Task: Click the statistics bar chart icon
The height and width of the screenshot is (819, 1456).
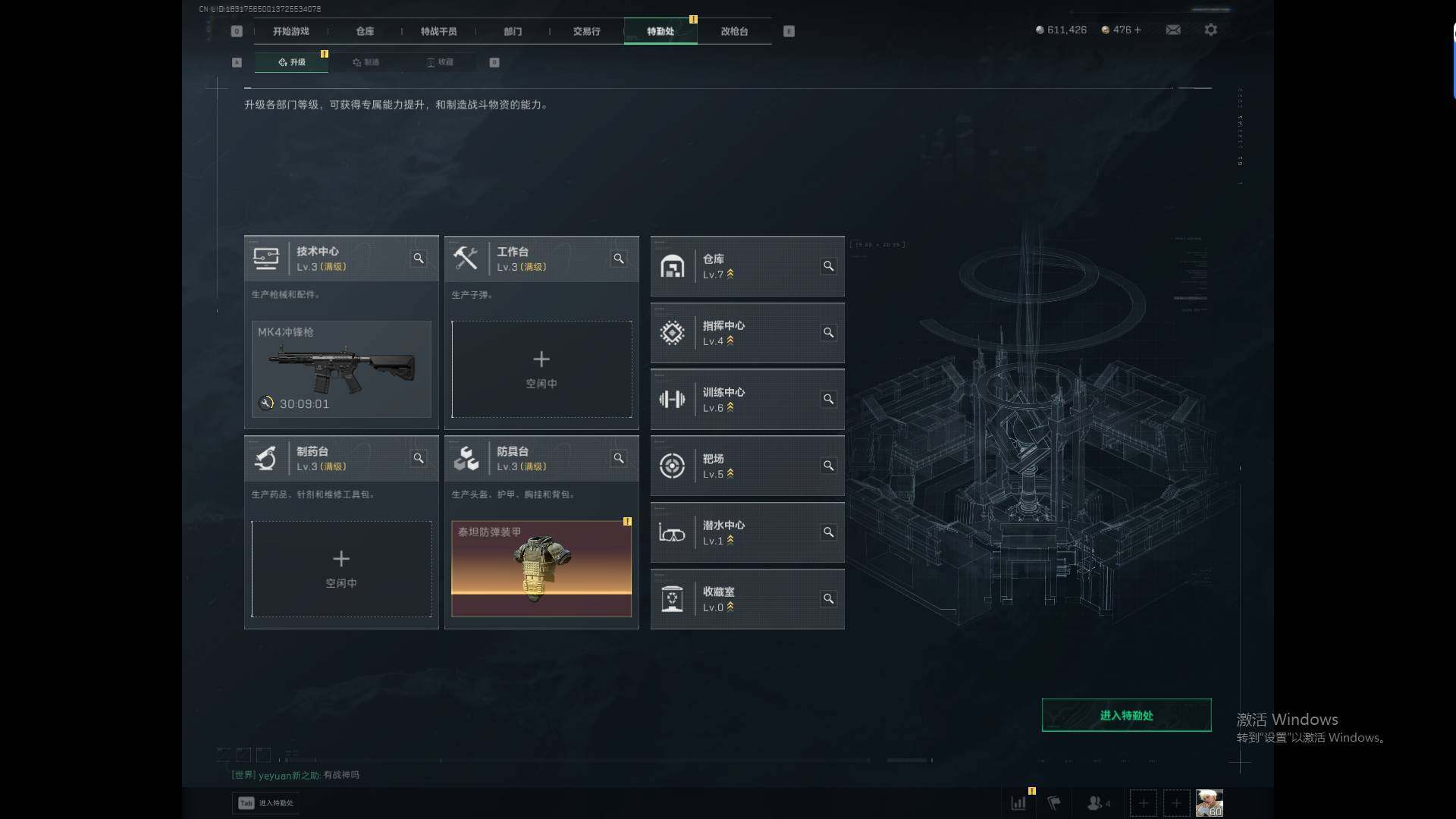Action: tap(1018, 802)
